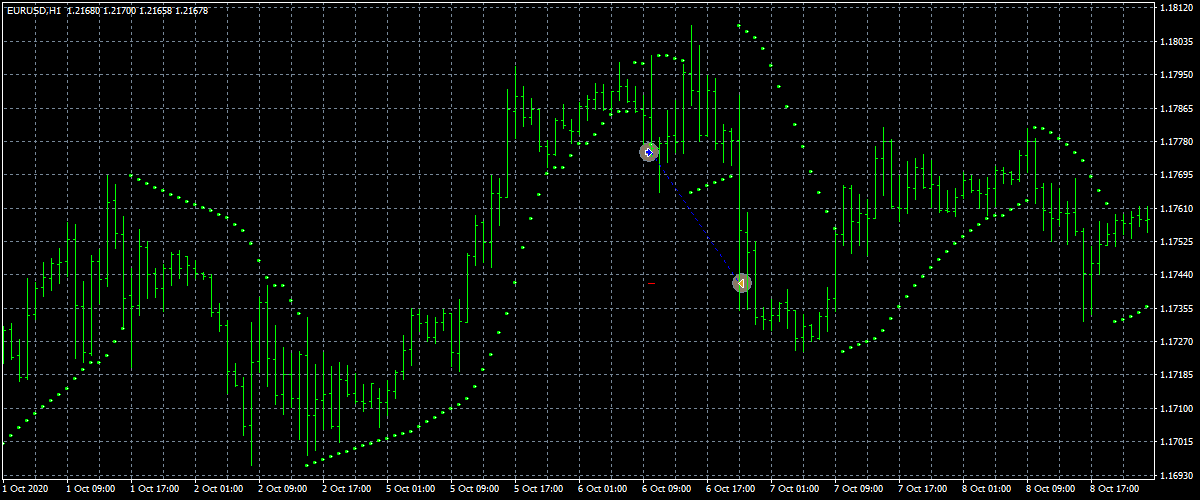Viewport: 1200px width, 500px height.
Task: Click the 1.17695 price axis label
Action: tap(1178, 175)
